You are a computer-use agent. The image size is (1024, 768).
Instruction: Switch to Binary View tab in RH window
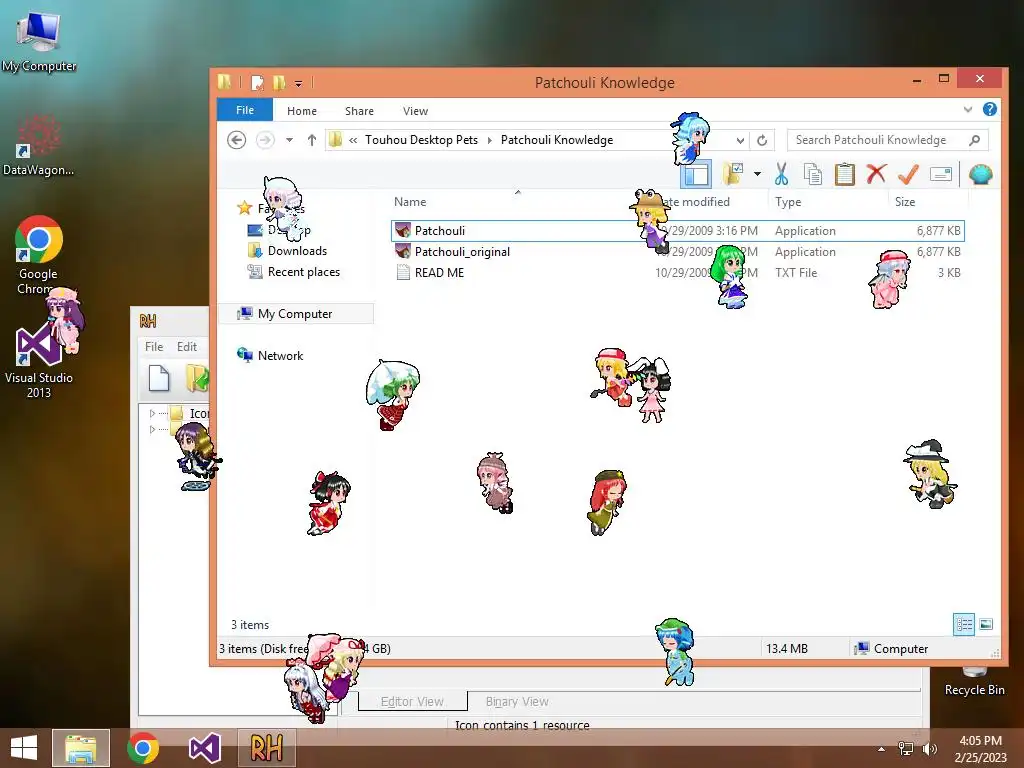[517, 701]
